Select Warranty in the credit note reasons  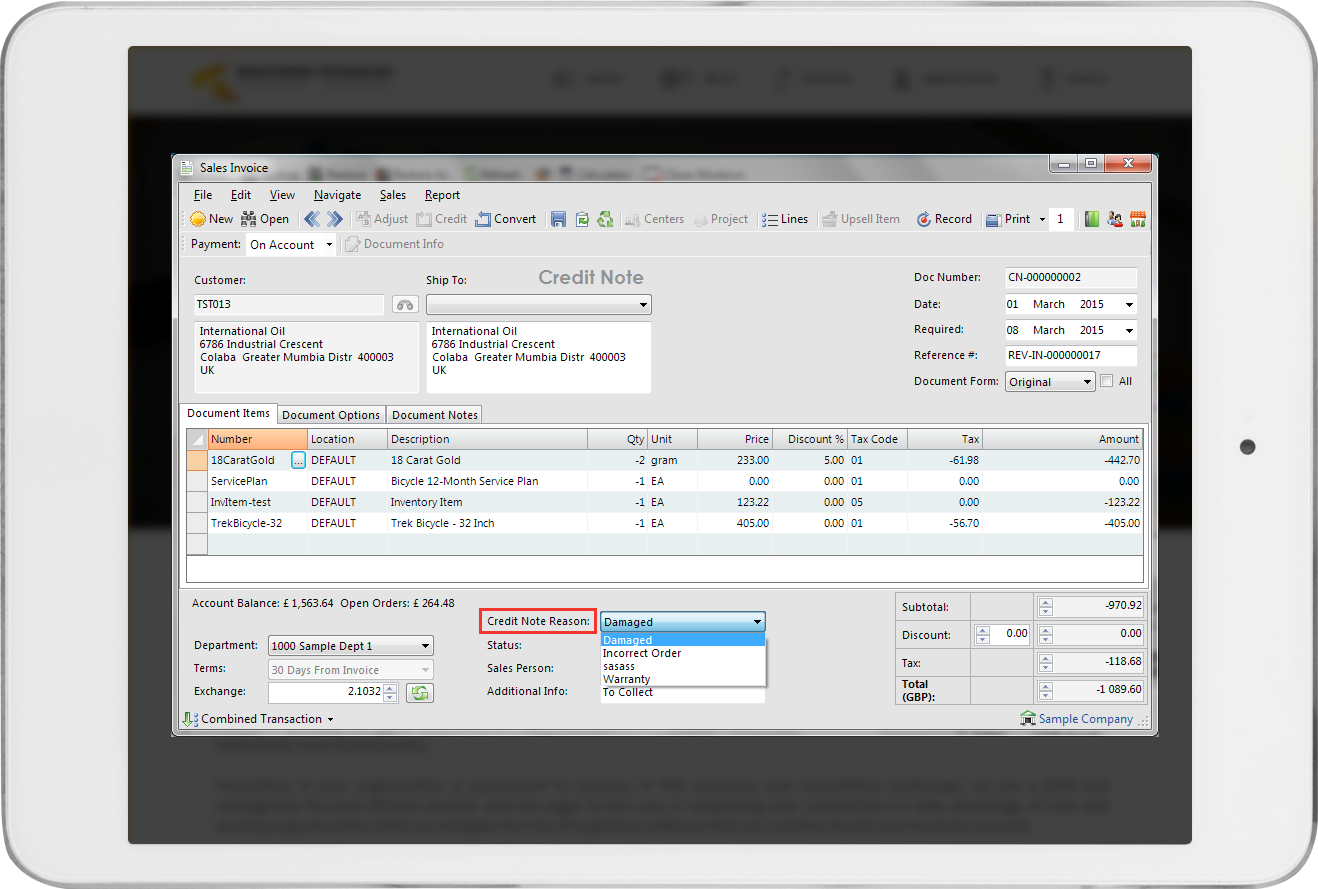click(627, 679)
